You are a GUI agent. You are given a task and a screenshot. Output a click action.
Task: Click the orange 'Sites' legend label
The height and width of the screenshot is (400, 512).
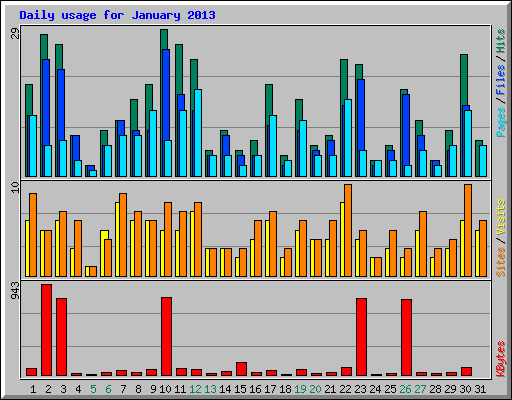(x=500, y=262)
